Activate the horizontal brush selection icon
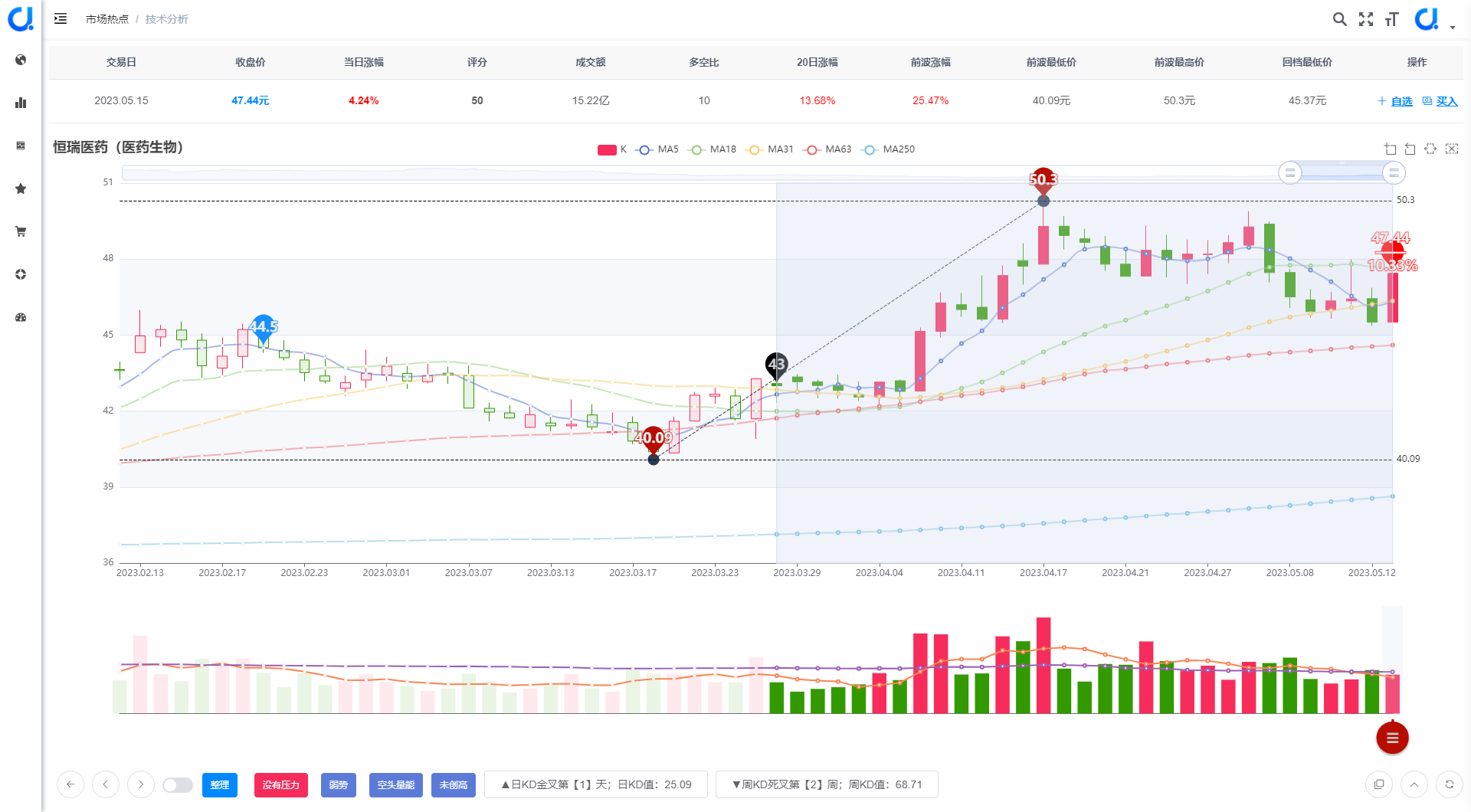The width and height of the screenshot is (1471, 812). (1430, 149)
